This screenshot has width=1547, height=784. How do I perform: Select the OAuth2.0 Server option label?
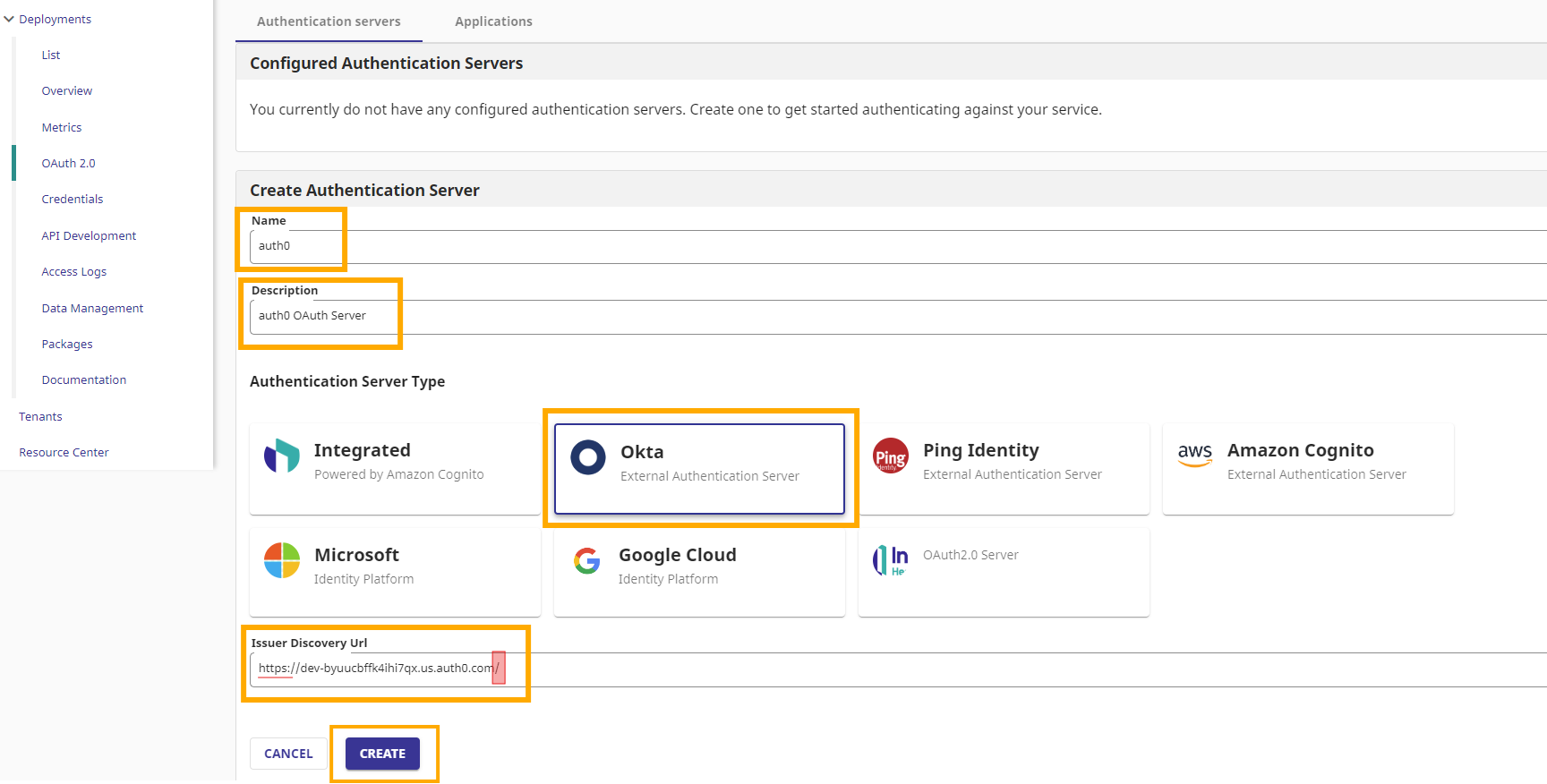click(970, 555)
